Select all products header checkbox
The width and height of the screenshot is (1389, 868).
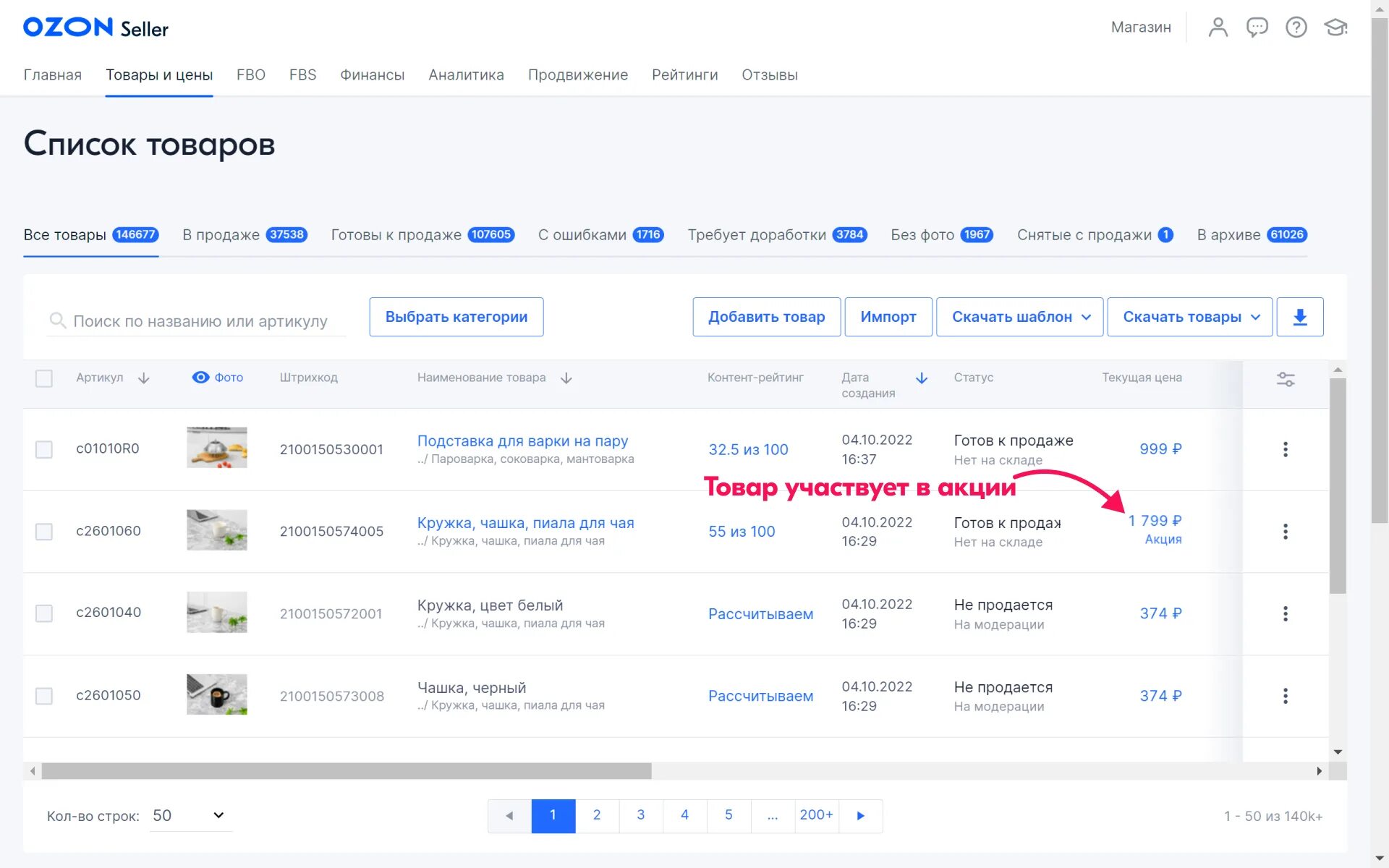tap(44, 378)
